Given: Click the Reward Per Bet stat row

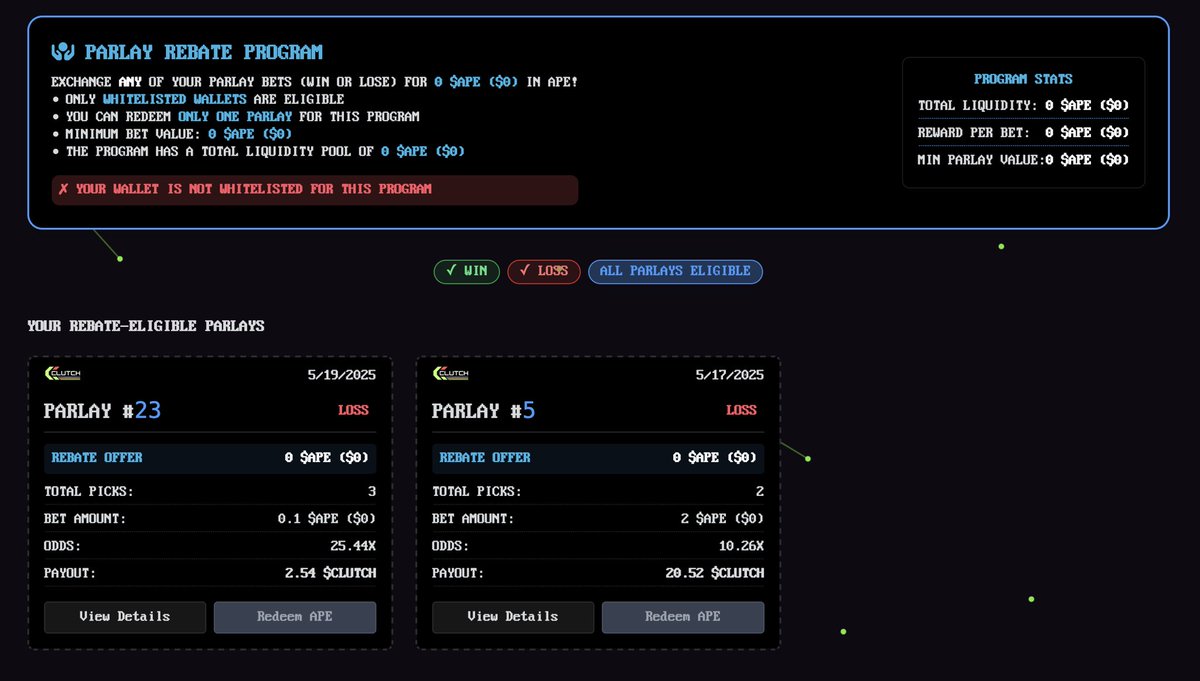Looking at the screenshot, I should coord(1023,132).
